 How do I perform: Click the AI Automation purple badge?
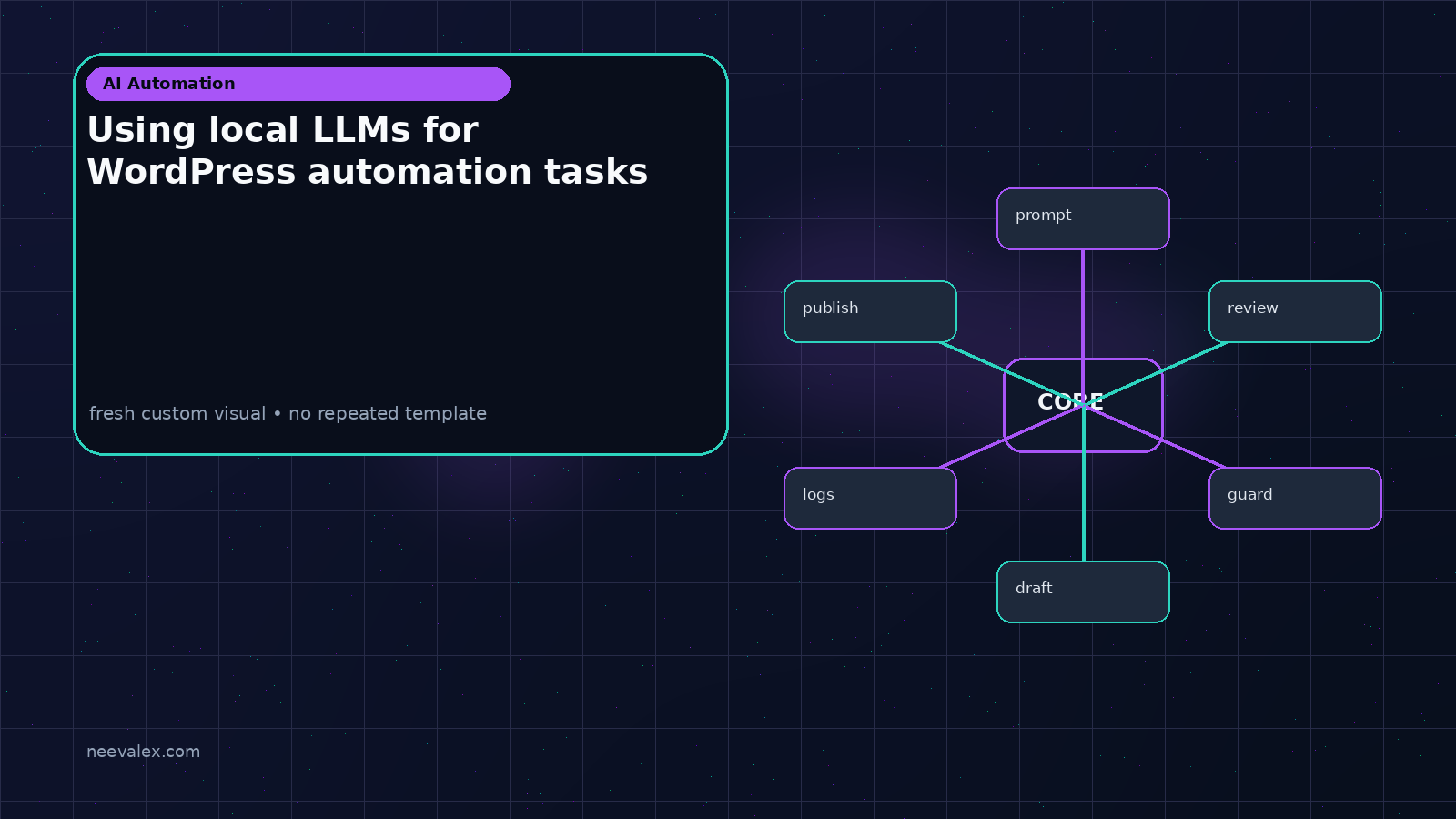coord(298,84)
